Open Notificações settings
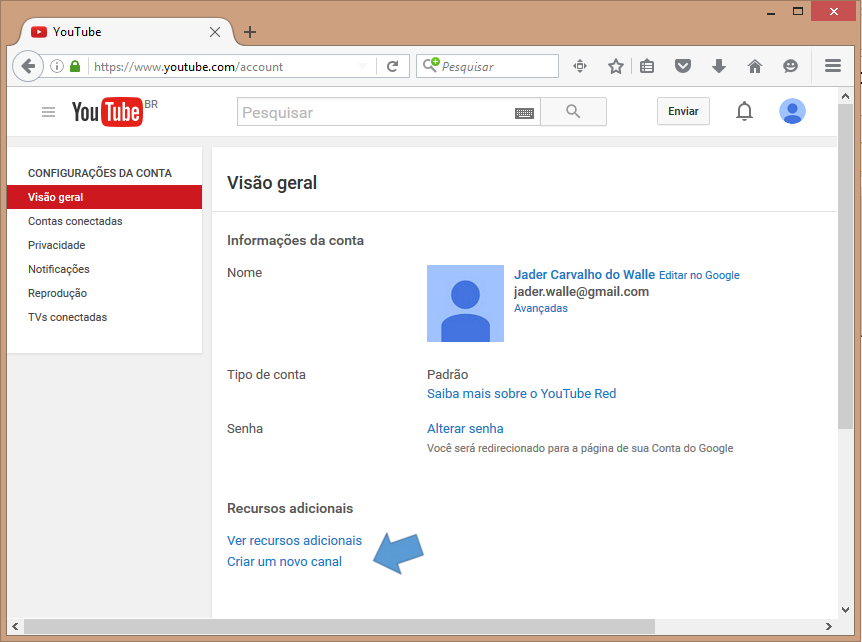The width and height of the screenshot is (862, 642). click(x=59, y=269)
